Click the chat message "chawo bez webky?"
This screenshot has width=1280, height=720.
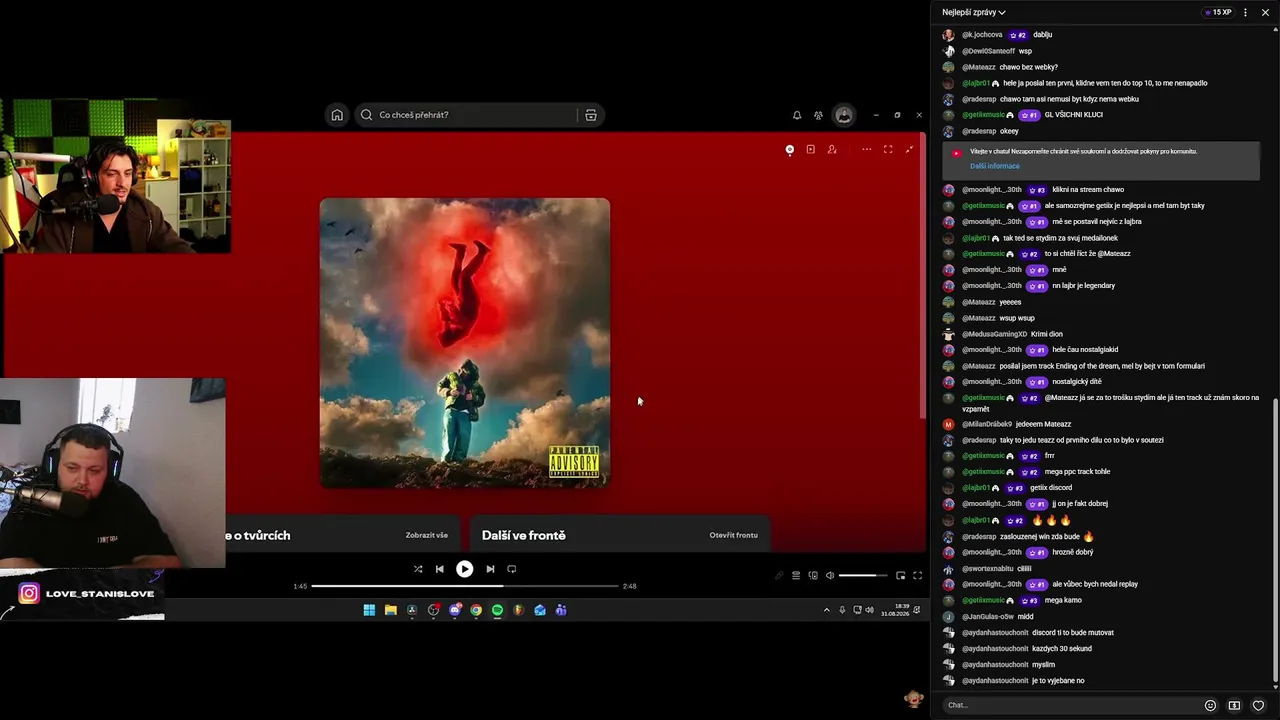tap(1028, 67)
